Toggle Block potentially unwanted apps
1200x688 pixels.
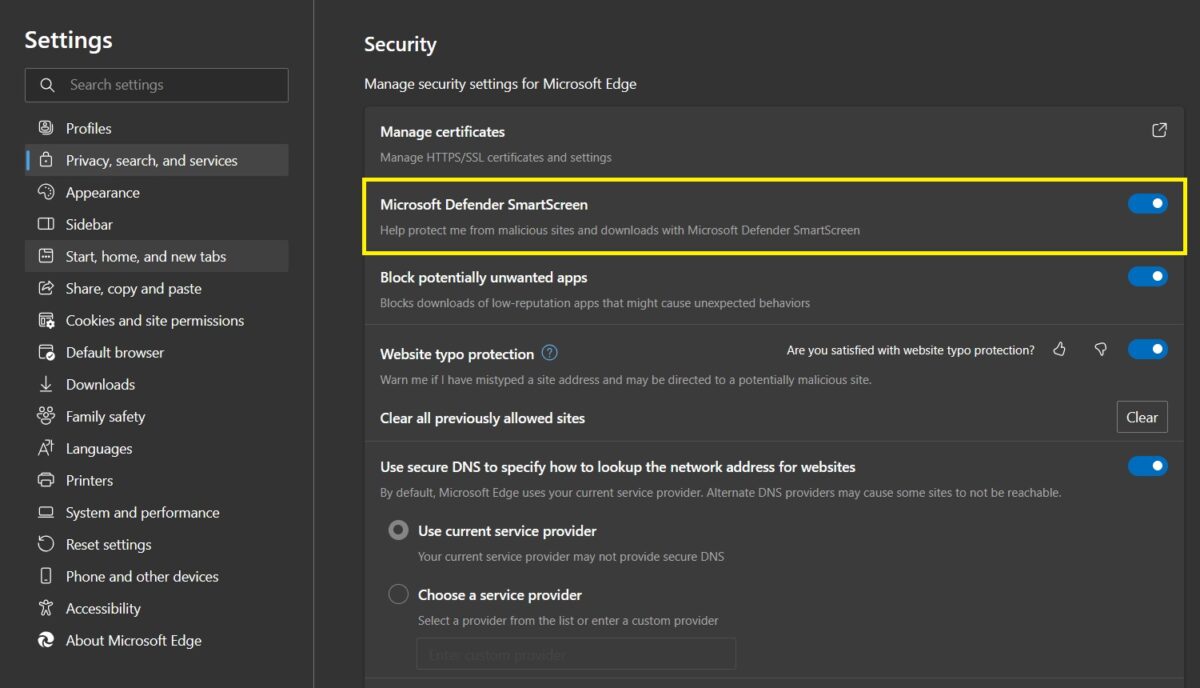click(1147, 276)
